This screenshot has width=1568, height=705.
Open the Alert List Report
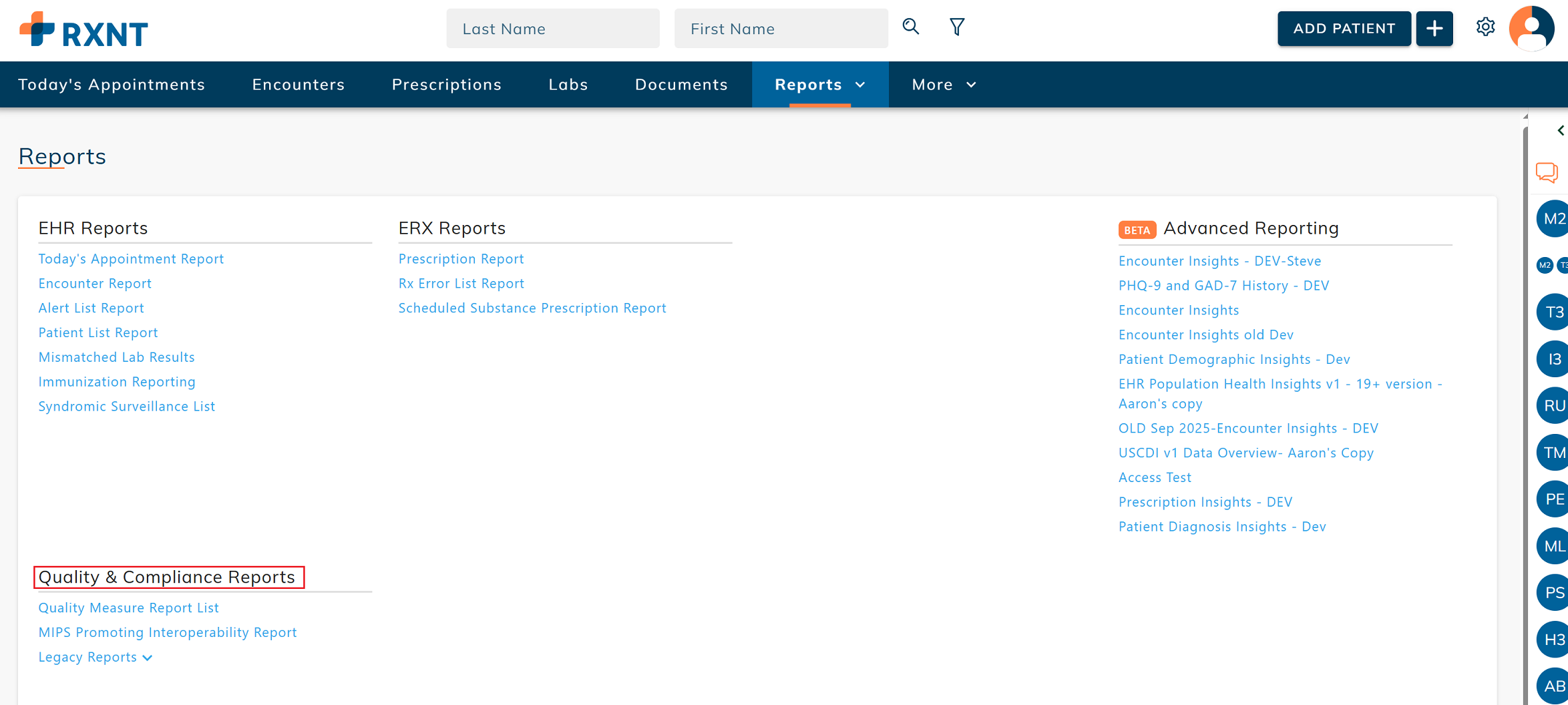tap(91, 308)
